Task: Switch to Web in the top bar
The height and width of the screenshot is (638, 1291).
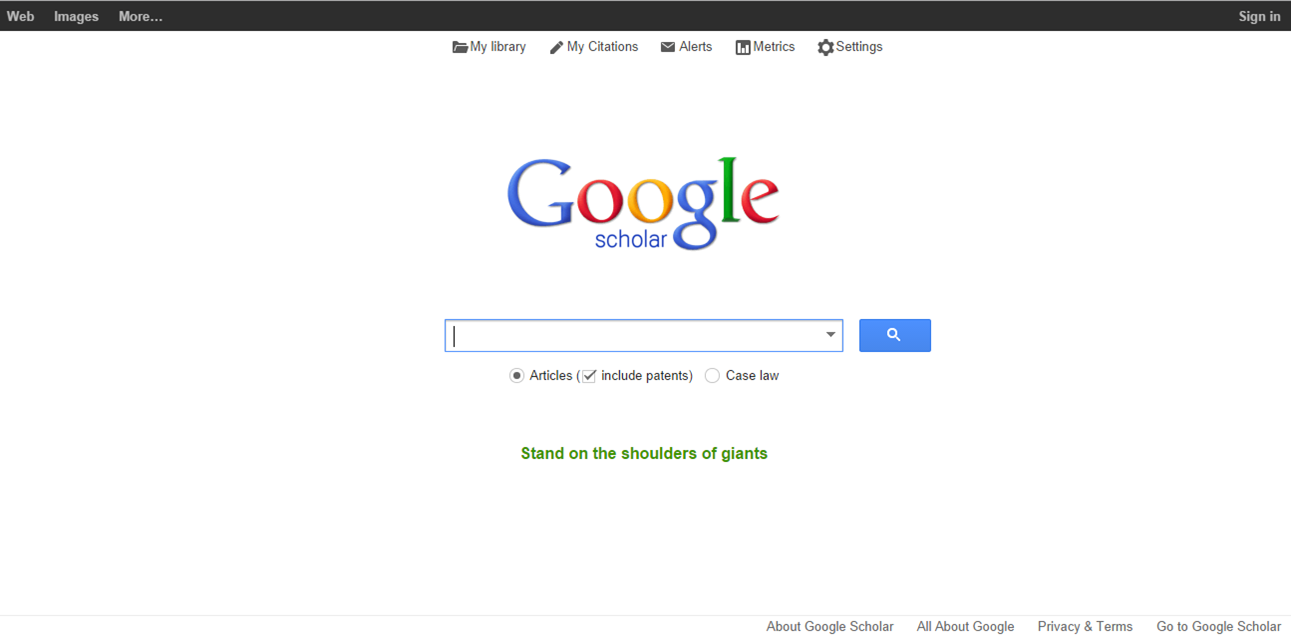Action: tap(20, 16)
